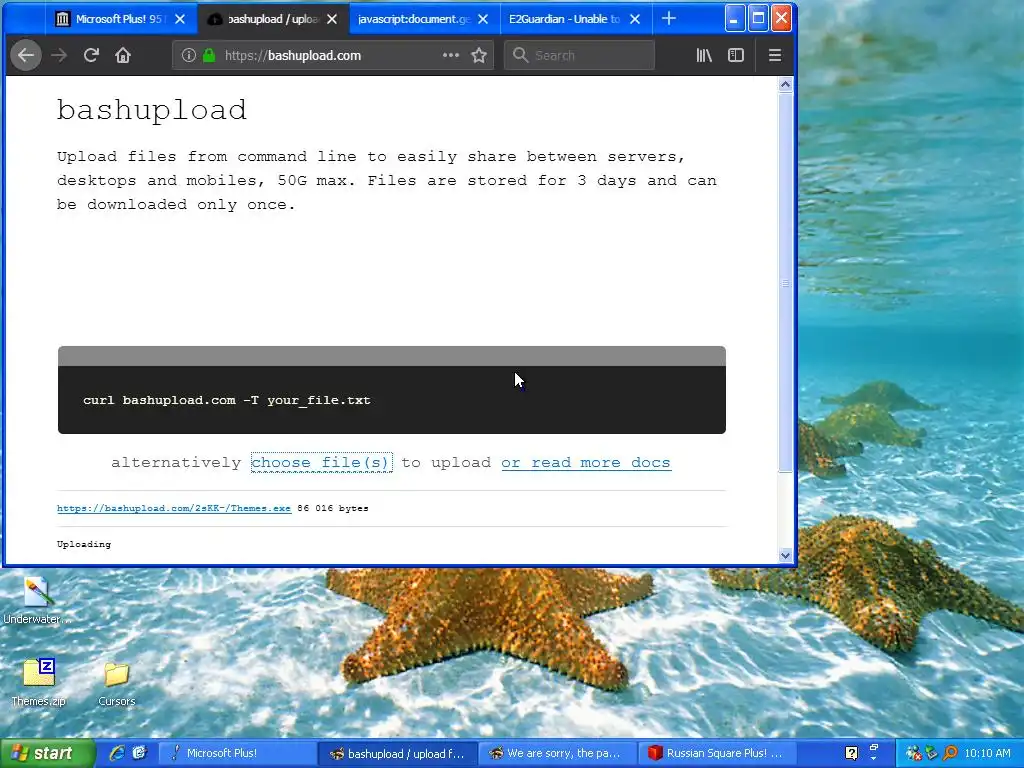Select the Cursors folder on desktop
This screenshot has width=1024, height=768.
click(117, 684)
